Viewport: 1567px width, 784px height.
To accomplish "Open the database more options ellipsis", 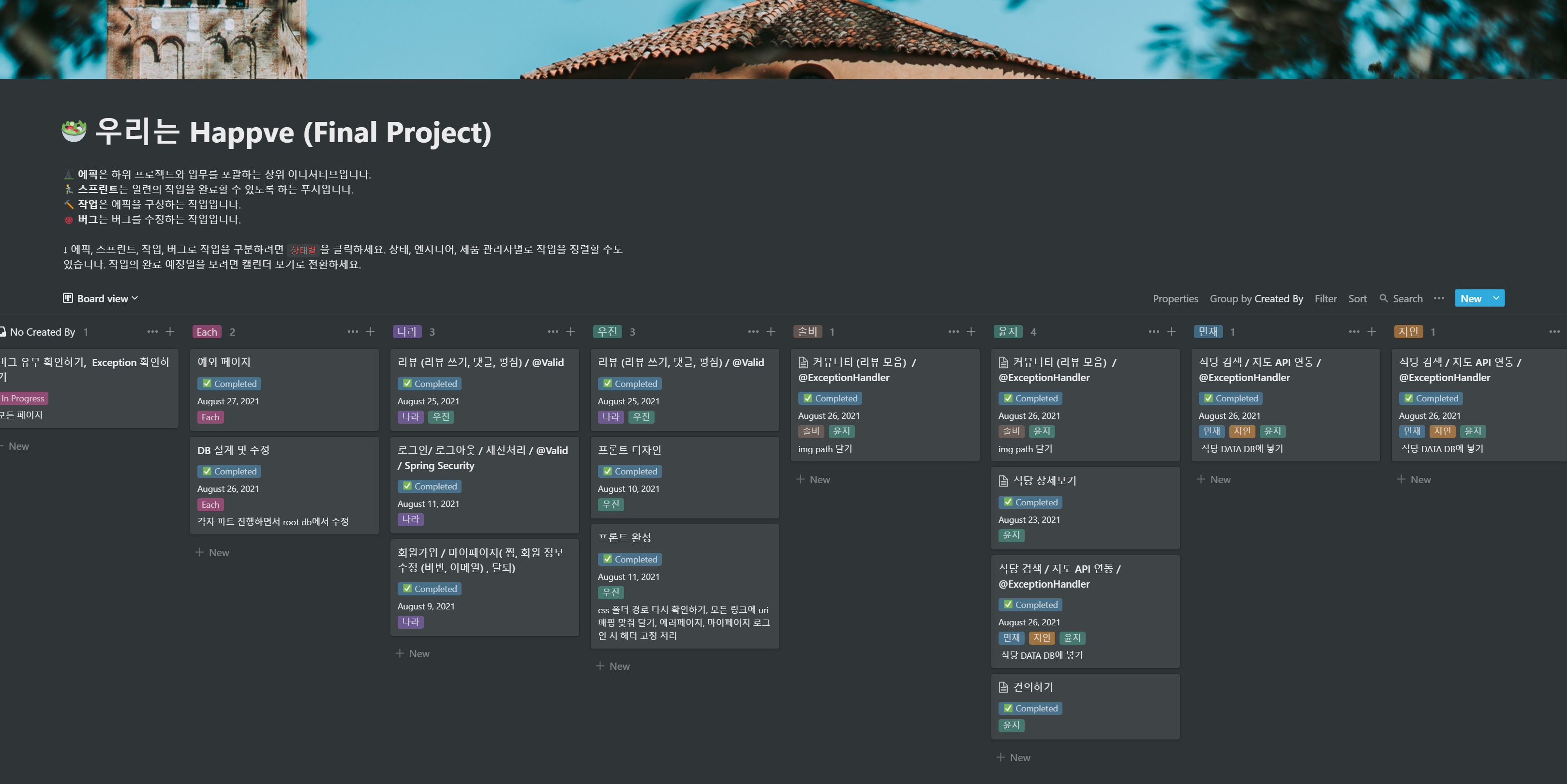I will coord(1438,298).
